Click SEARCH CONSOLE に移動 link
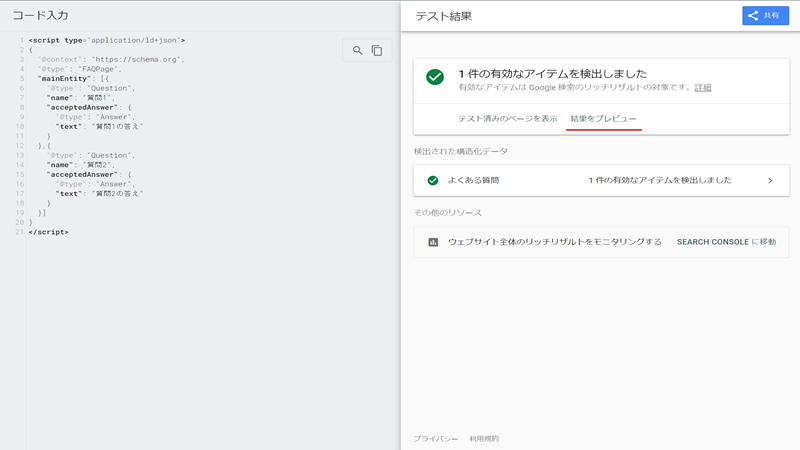800x450 pixels. [727, 242]
